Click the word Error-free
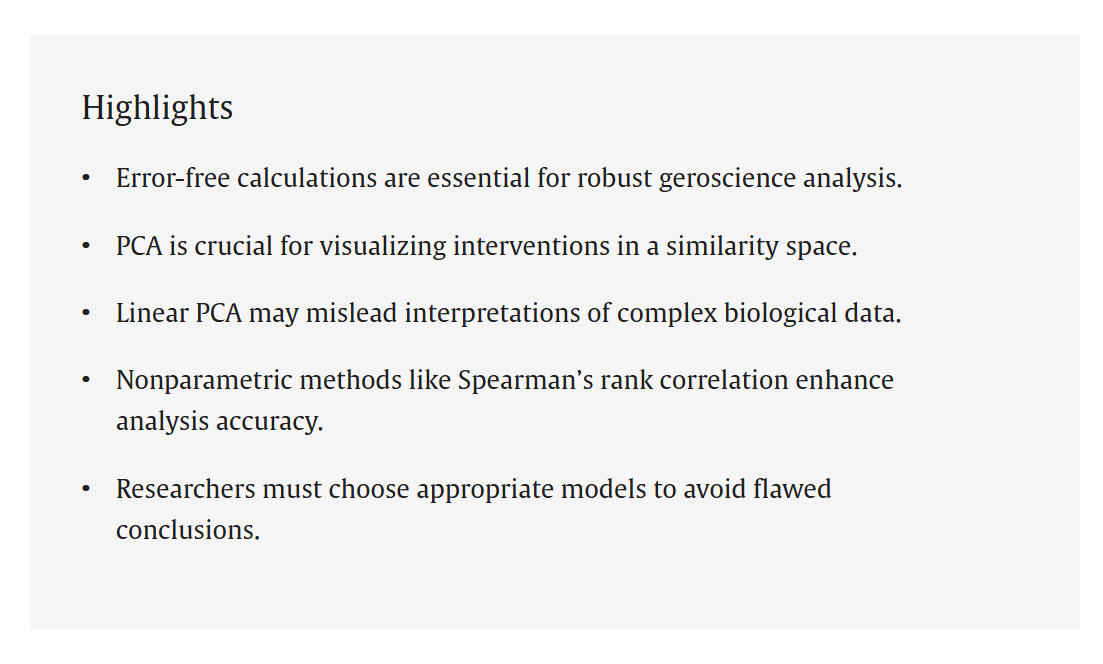Image resolution: width=1103 pixels, height=664 pixels. tap(173, 178)
